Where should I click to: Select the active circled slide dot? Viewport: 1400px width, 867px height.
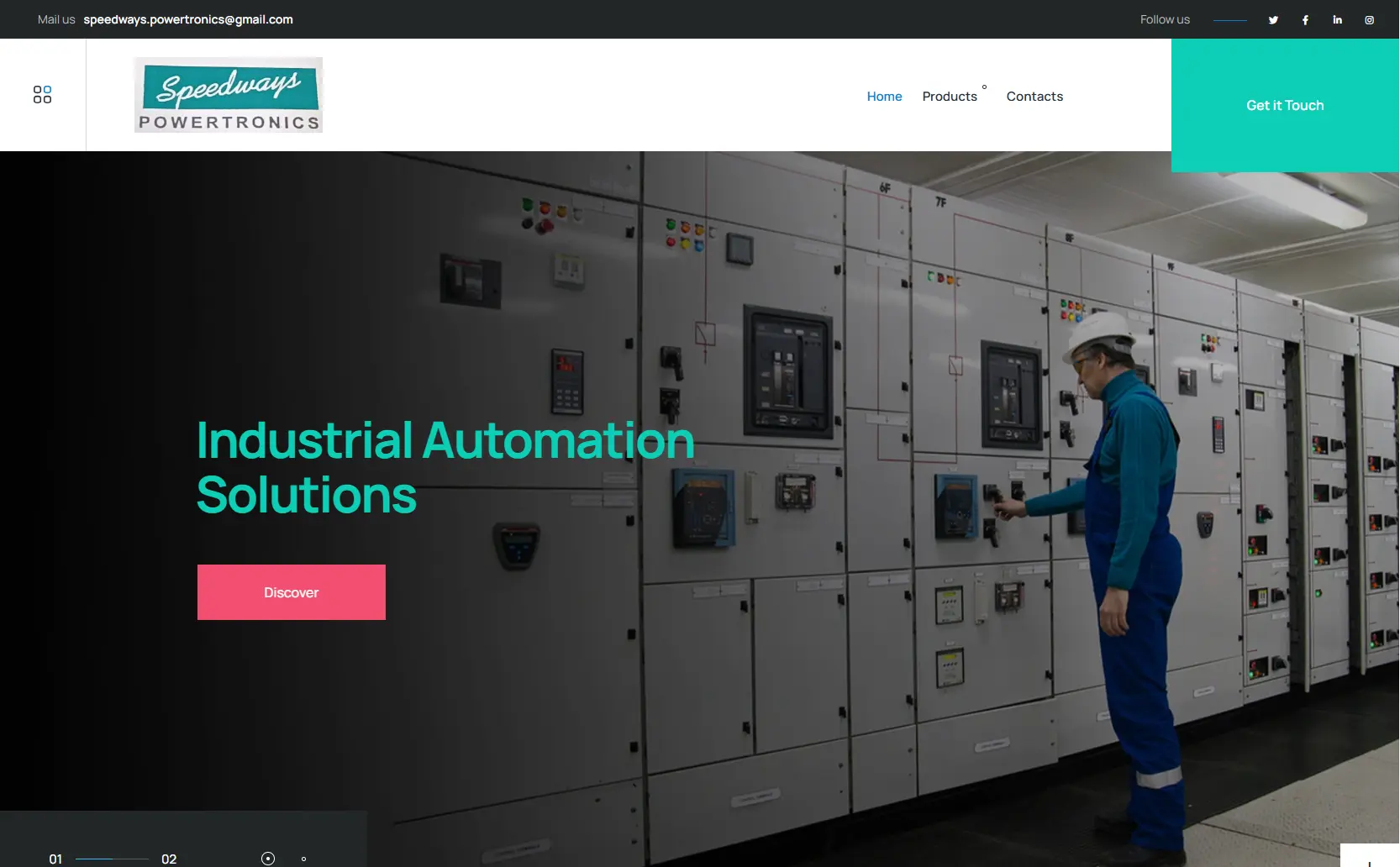coord(268,858)
